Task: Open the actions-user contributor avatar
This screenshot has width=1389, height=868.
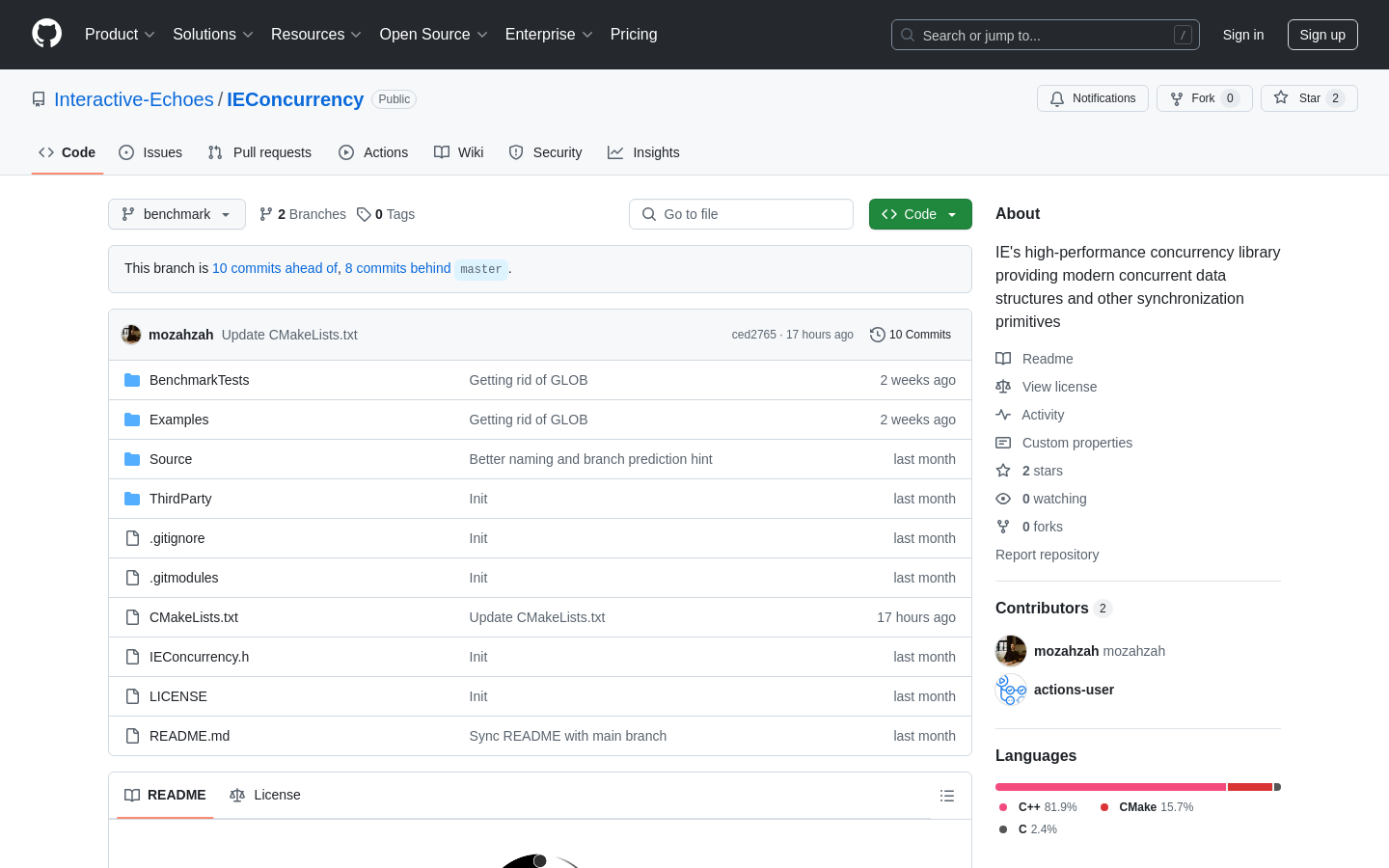Action: (1011, 690)
